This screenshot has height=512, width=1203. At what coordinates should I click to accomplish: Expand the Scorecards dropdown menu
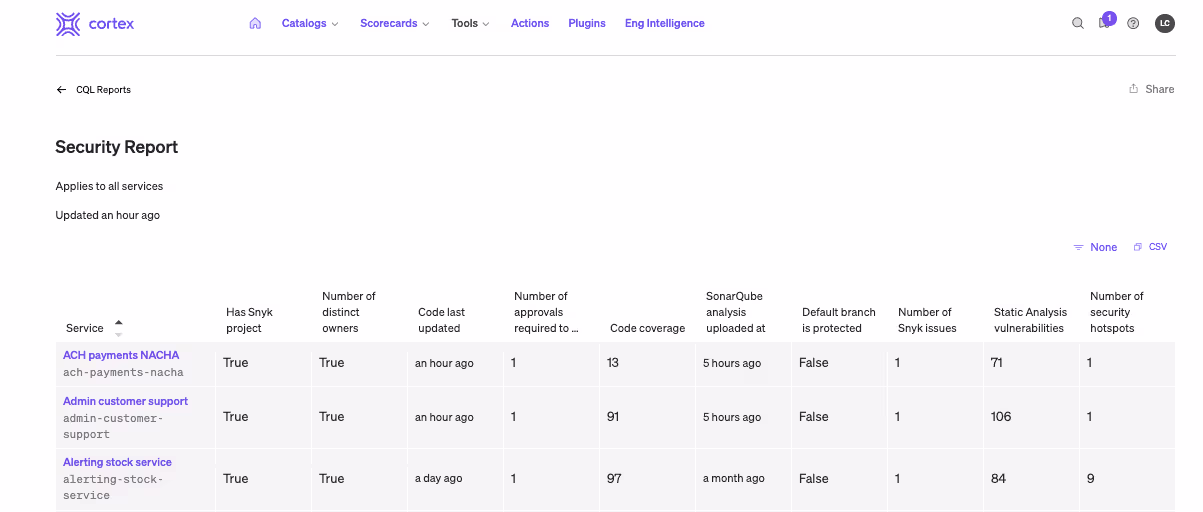pyautogui.click(x=394, y=24)
